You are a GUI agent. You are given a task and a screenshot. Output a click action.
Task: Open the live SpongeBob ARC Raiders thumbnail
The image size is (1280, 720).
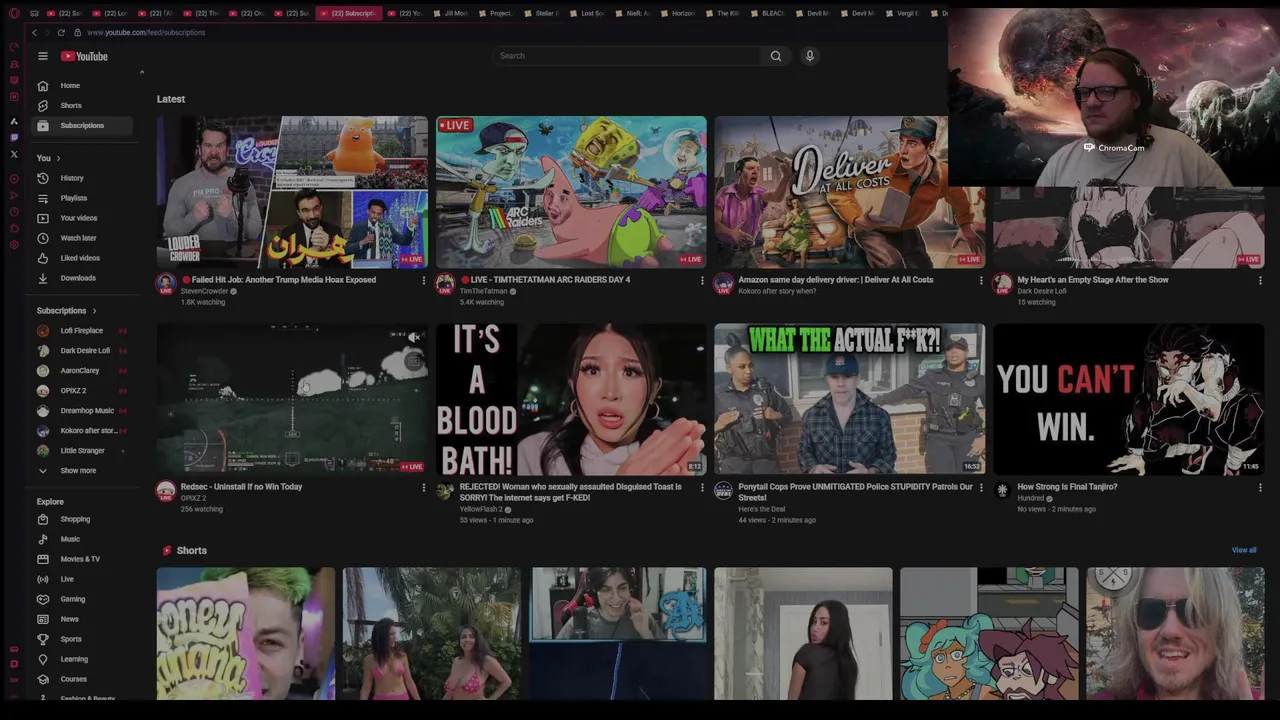(571, 192)
